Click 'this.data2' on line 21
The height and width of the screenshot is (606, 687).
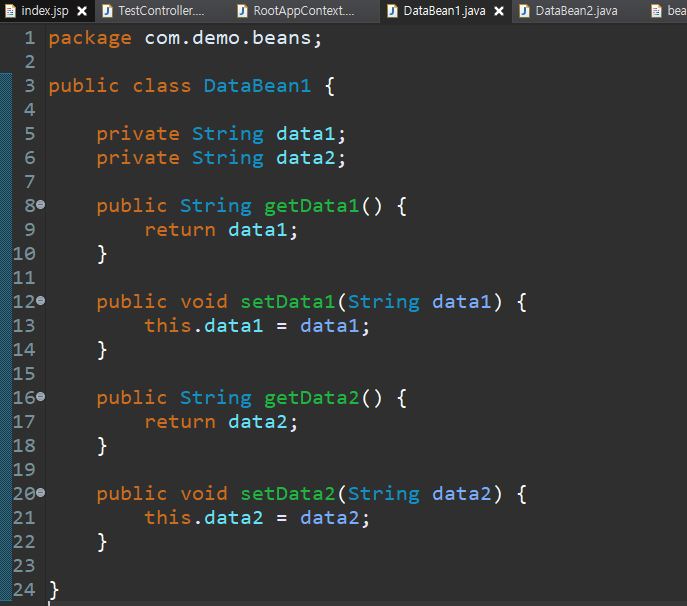click(204, 518)
